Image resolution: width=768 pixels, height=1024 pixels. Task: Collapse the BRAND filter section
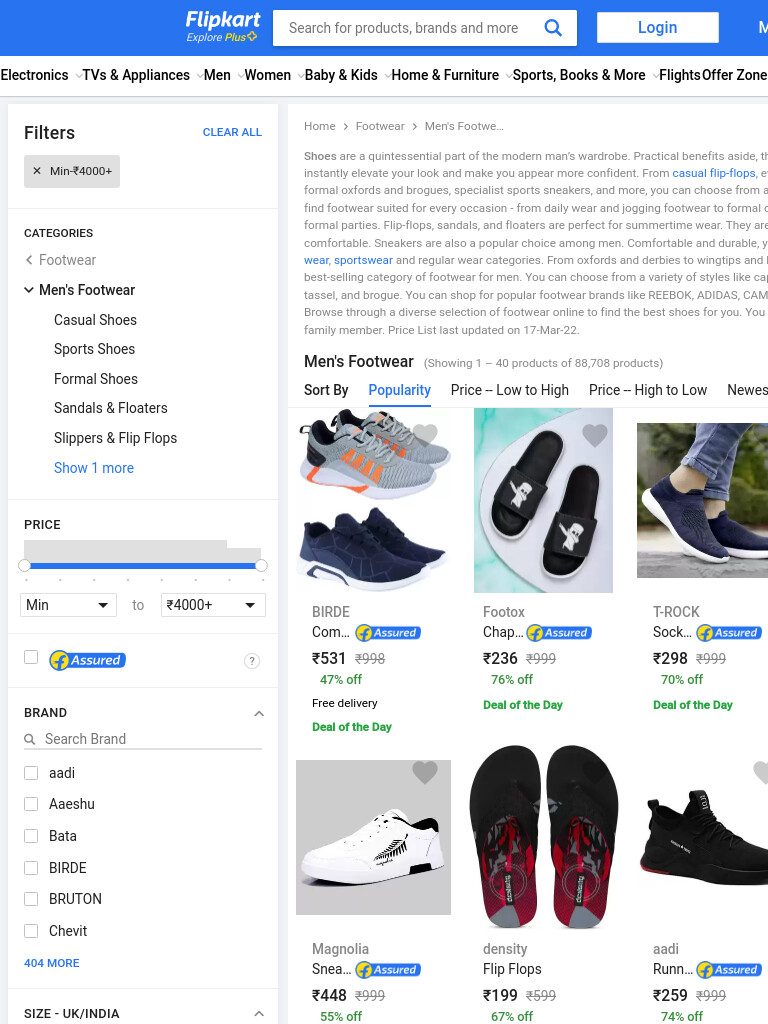click(259, 713)
